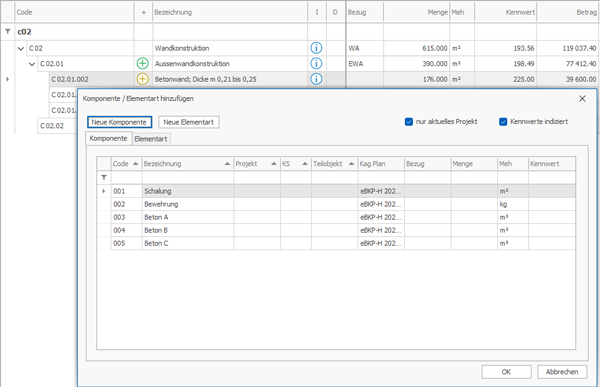The image size is (600, 387).
Task: Click Bezeichnung filter field in dialog grid
Action: pyautogui.click(x=188, y=178)
